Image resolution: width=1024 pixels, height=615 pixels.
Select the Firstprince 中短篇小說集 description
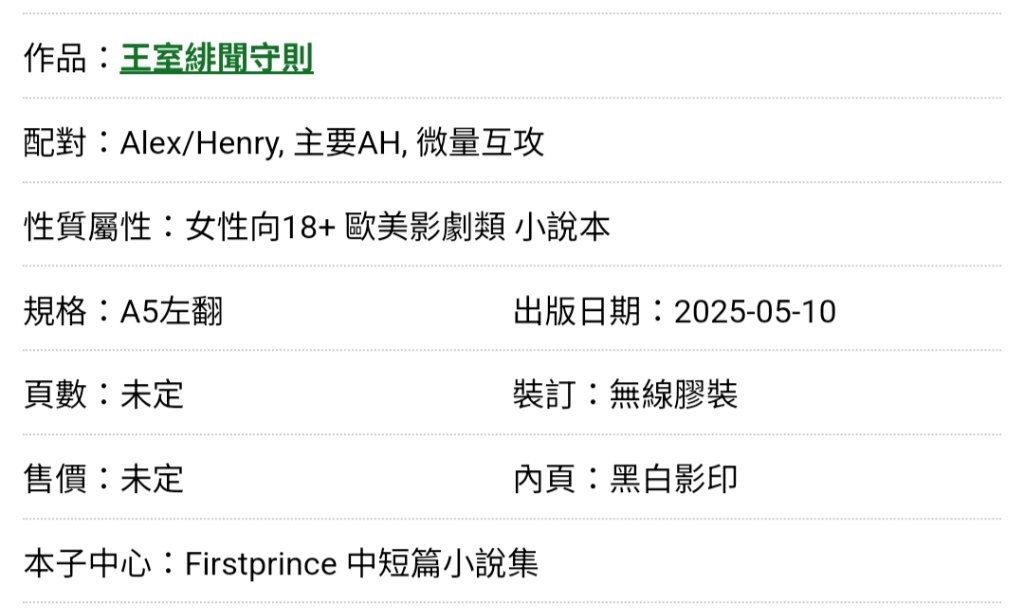pyautogui.click(x=362, y=563)
